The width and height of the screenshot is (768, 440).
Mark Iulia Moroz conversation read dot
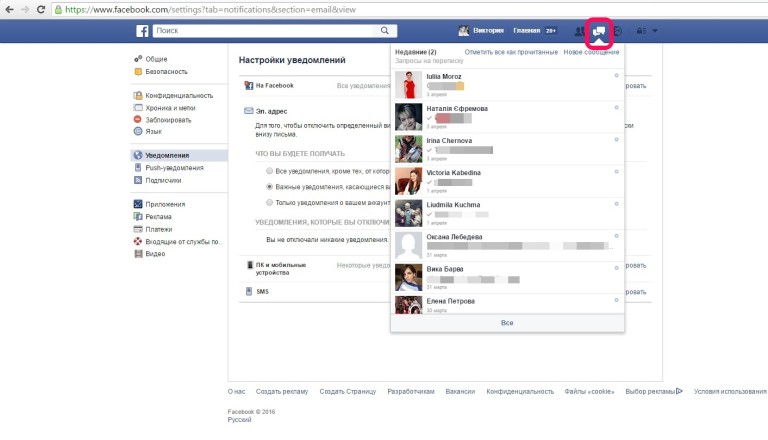pos(616,75)
